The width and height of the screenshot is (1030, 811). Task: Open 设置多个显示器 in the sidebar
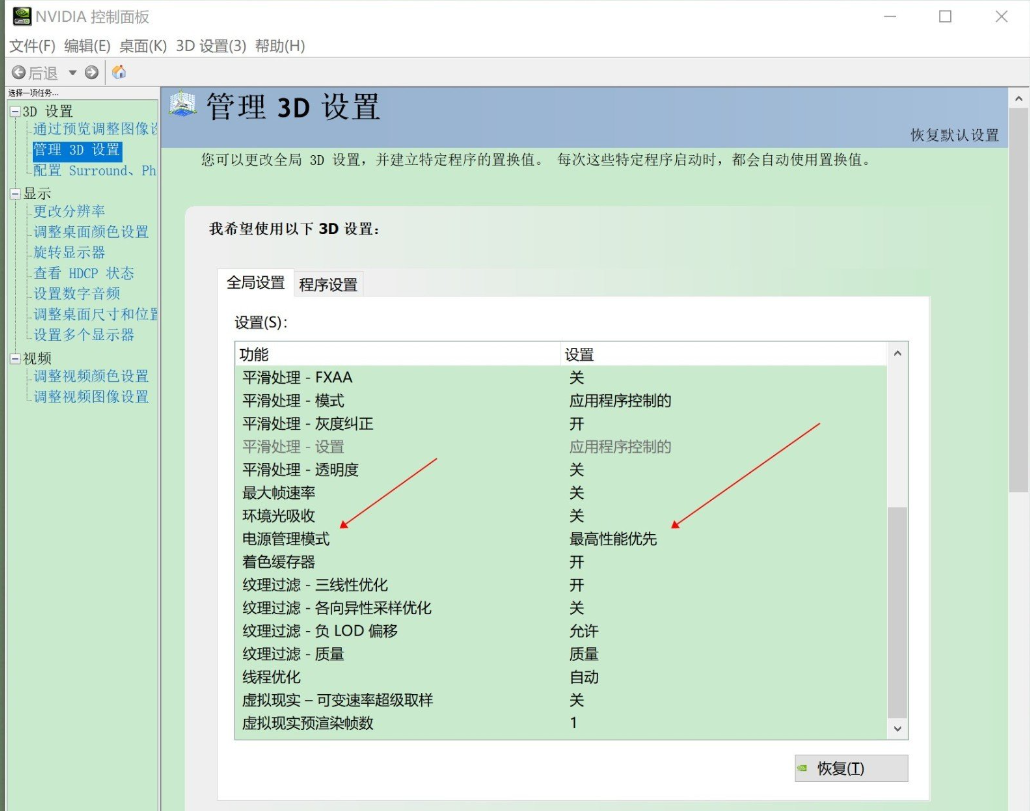[83, 335]
